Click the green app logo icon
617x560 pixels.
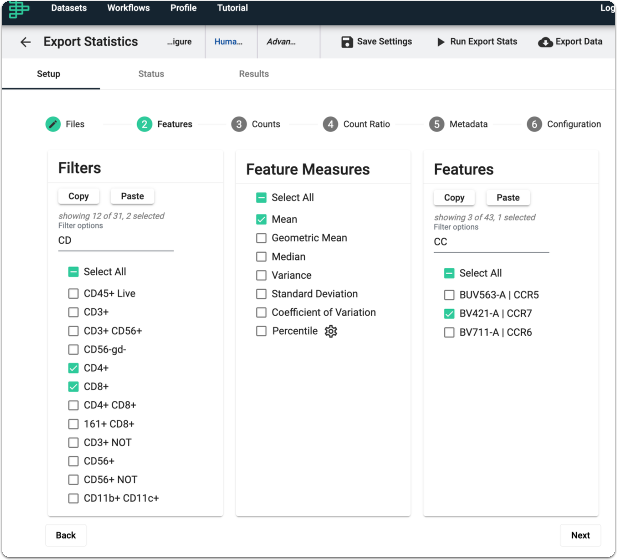(18, 9)
